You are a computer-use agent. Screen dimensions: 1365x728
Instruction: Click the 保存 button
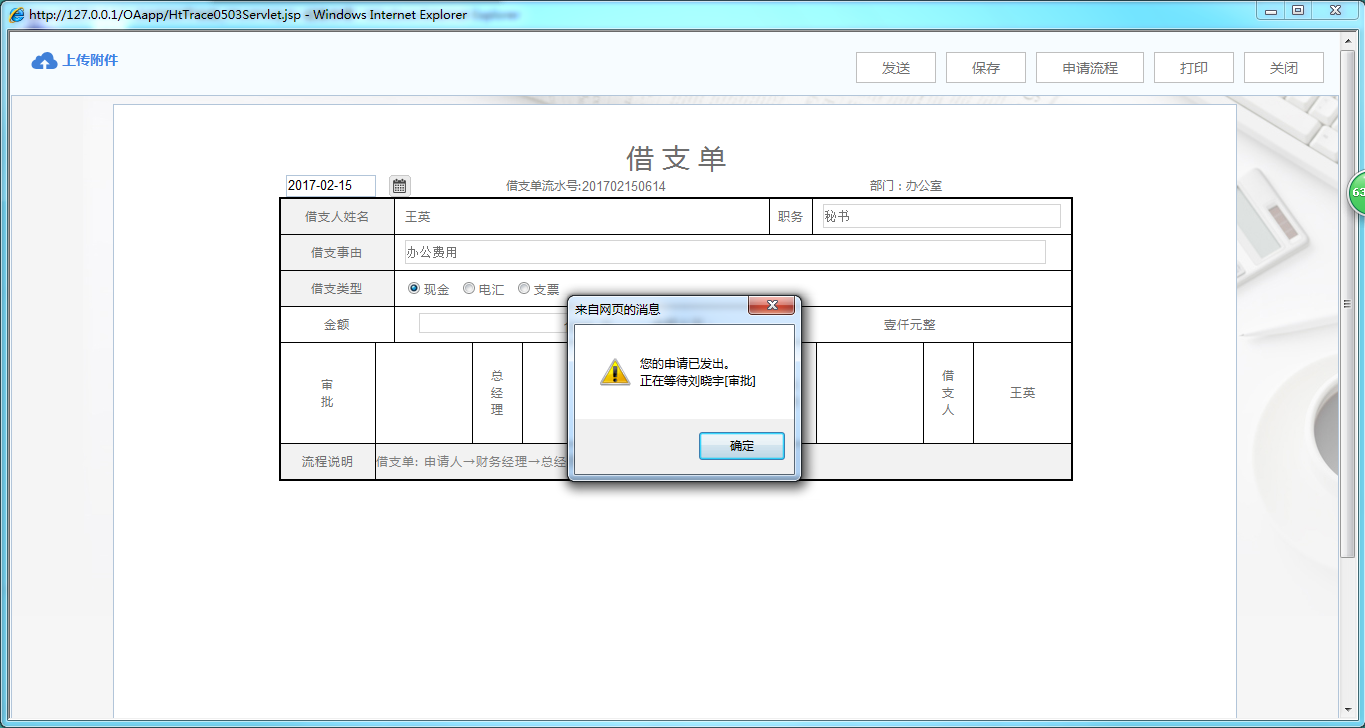pyautogui.click(x=984, y=67)
